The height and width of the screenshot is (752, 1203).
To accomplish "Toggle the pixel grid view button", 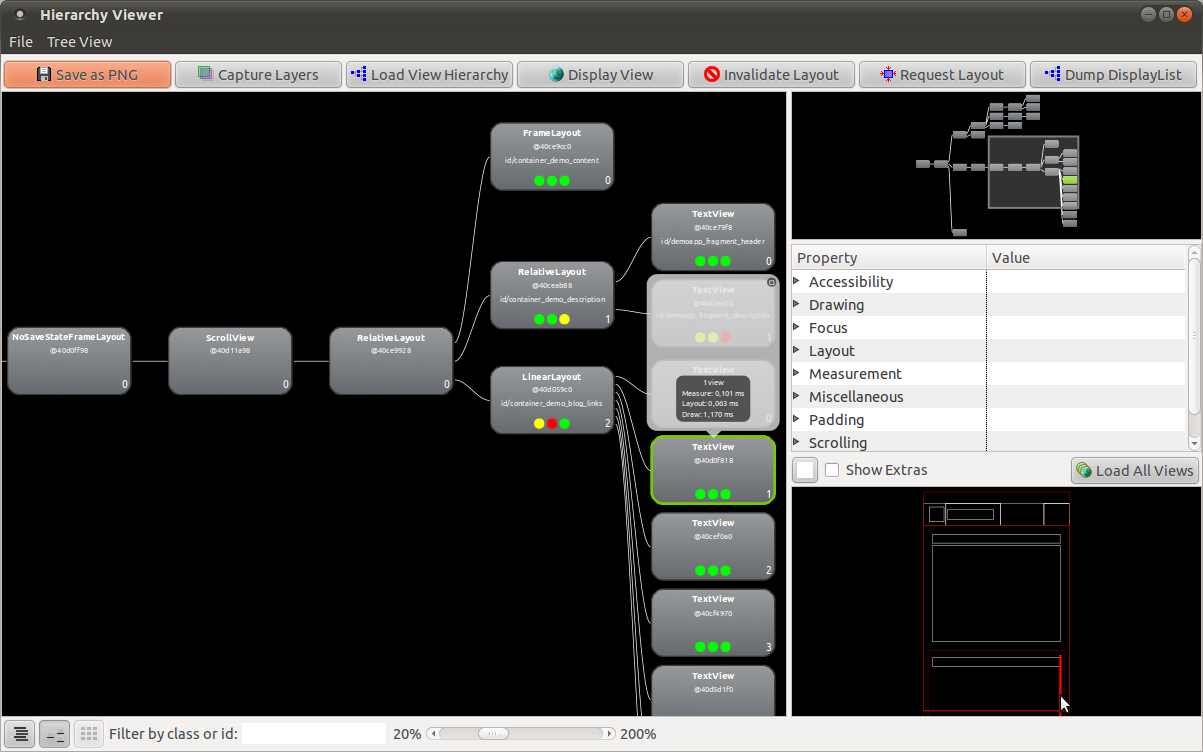I will pyautogui.click(x=88, y=734).
